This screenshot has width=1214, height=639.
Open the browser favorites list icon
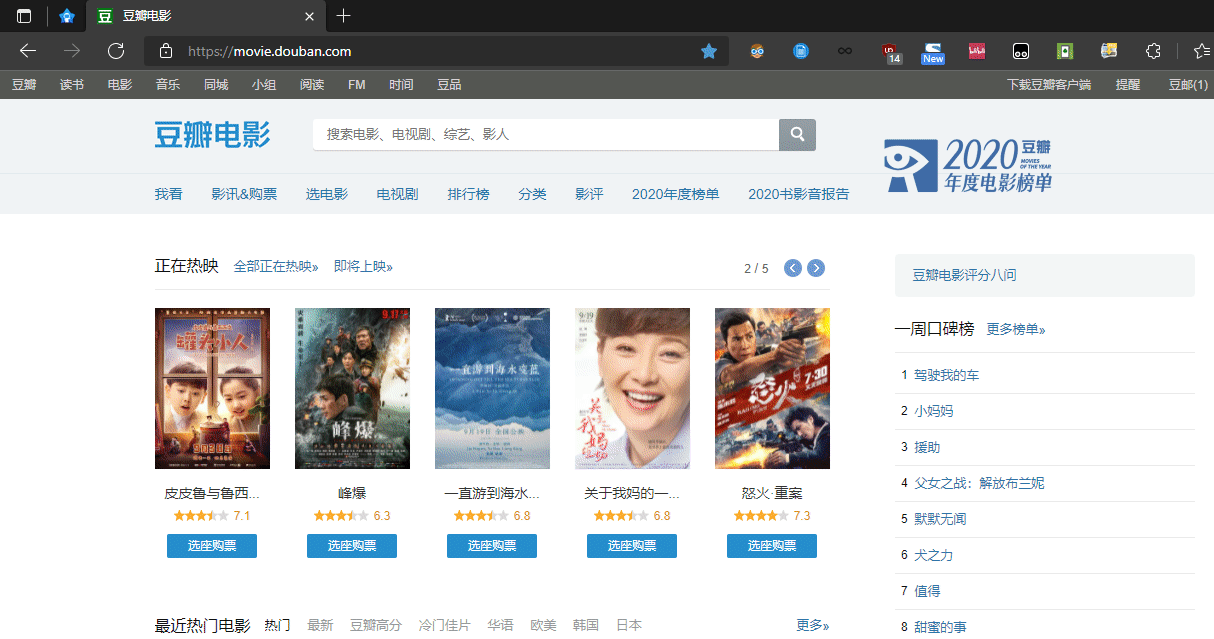tap(1201, 51)
